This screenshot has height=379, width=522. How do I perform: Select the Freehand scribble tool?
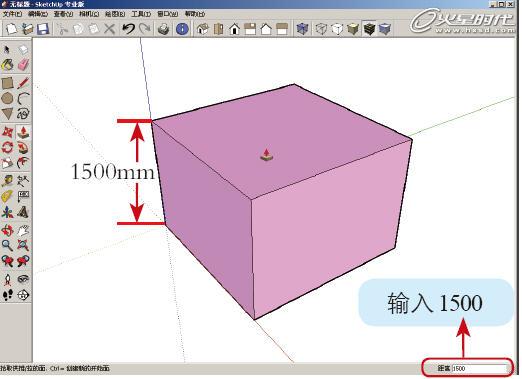[23, 114]
